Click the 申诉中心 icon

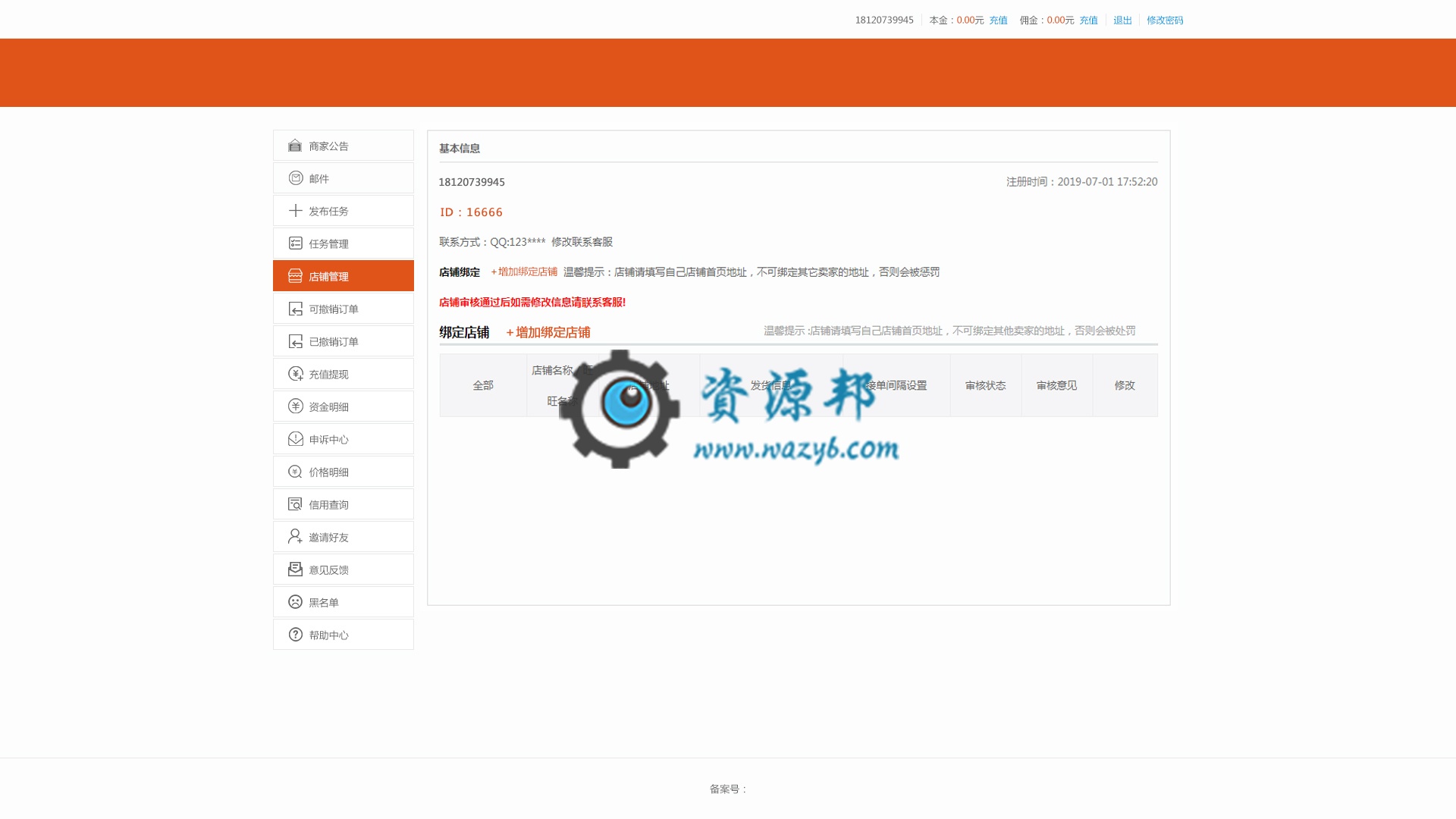tap(295, 439)
